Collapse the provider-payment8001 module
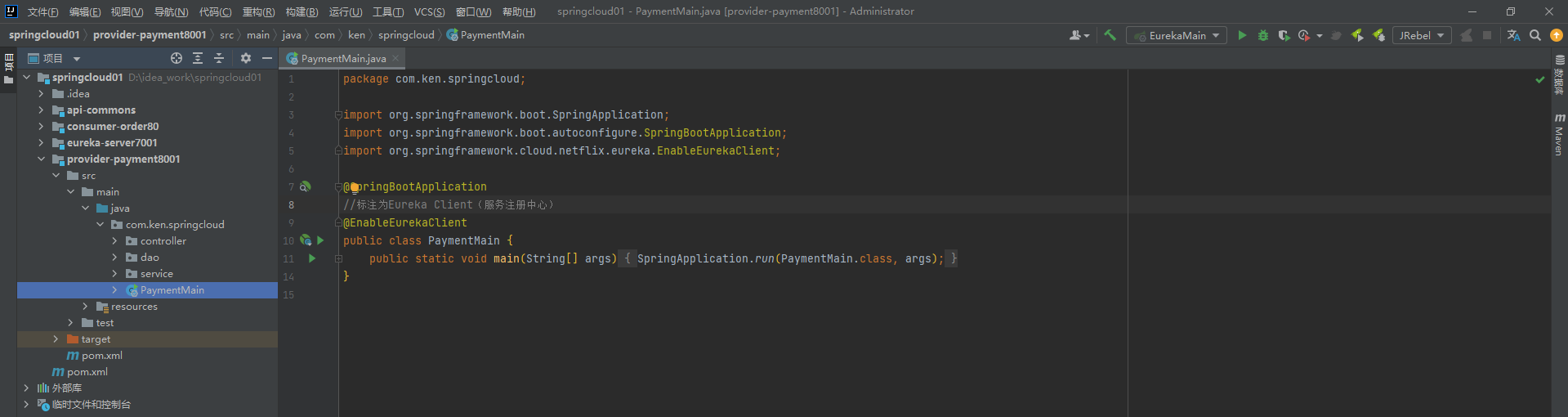 tap(41, 159)
